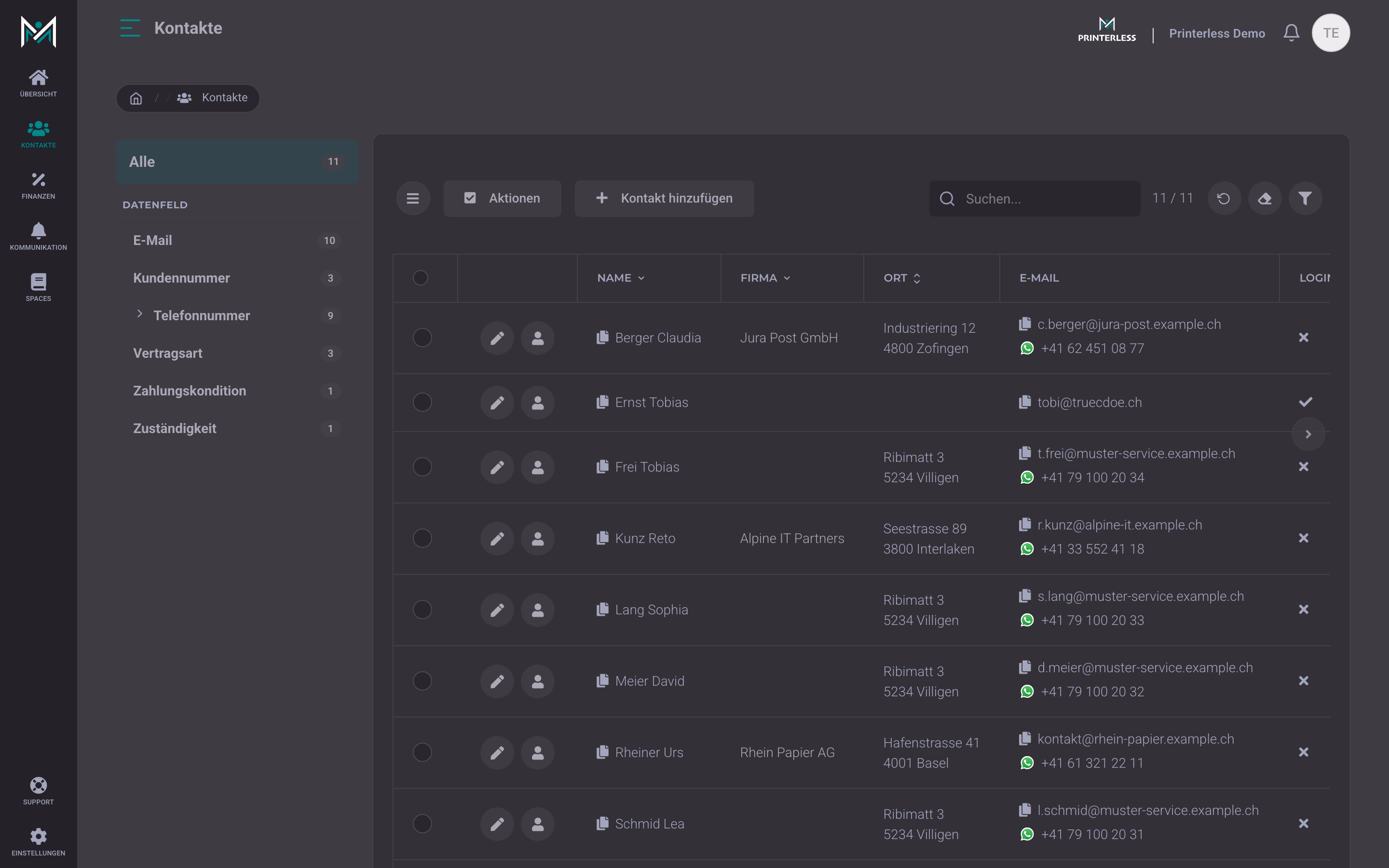Open Support in the sidebar
The width and height of the screenshot is (1389, 868).
click(x=39, y=791)
